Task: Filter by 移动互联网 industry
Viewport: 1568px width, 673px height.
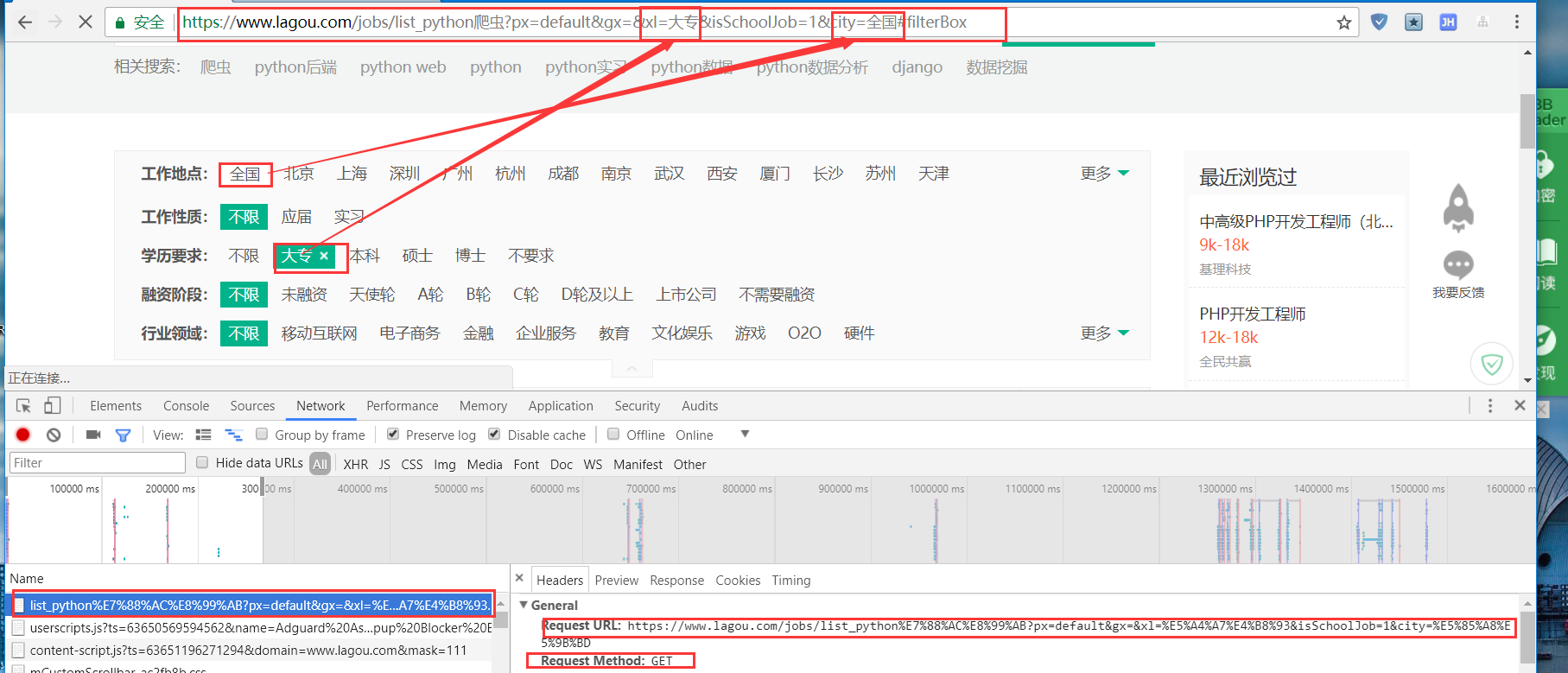Action: point(320,333)
